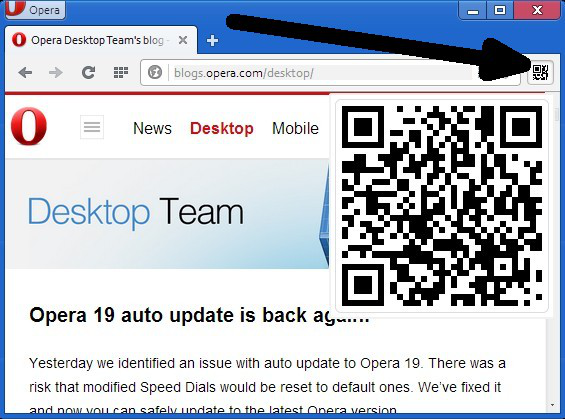Click the Desktop Team banner heading

point(136,213)
